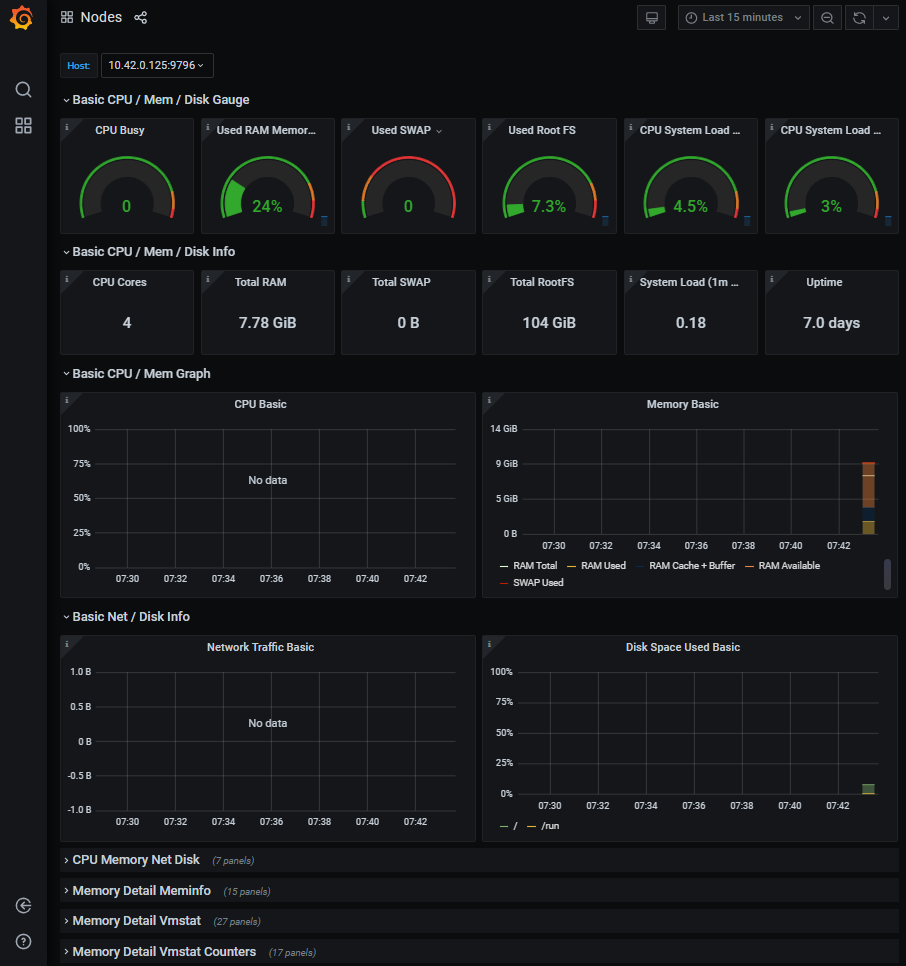The image size is (906, 966).
Task: Activate the cycle view mode monitor icon
Action: click(652, 18)
